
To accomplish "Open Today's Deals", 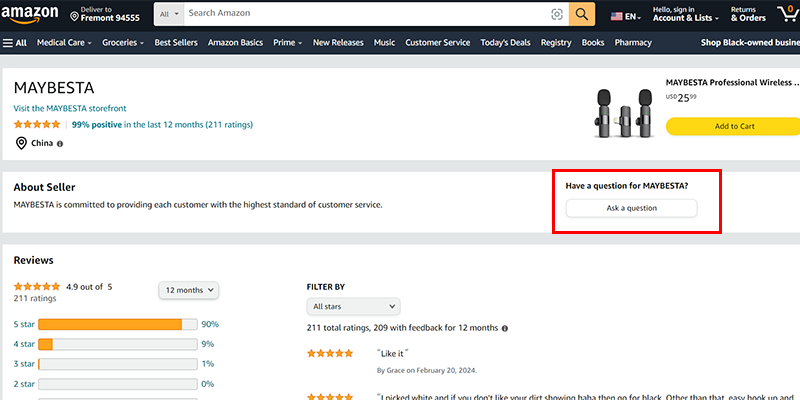I will (x=505, y=43).
